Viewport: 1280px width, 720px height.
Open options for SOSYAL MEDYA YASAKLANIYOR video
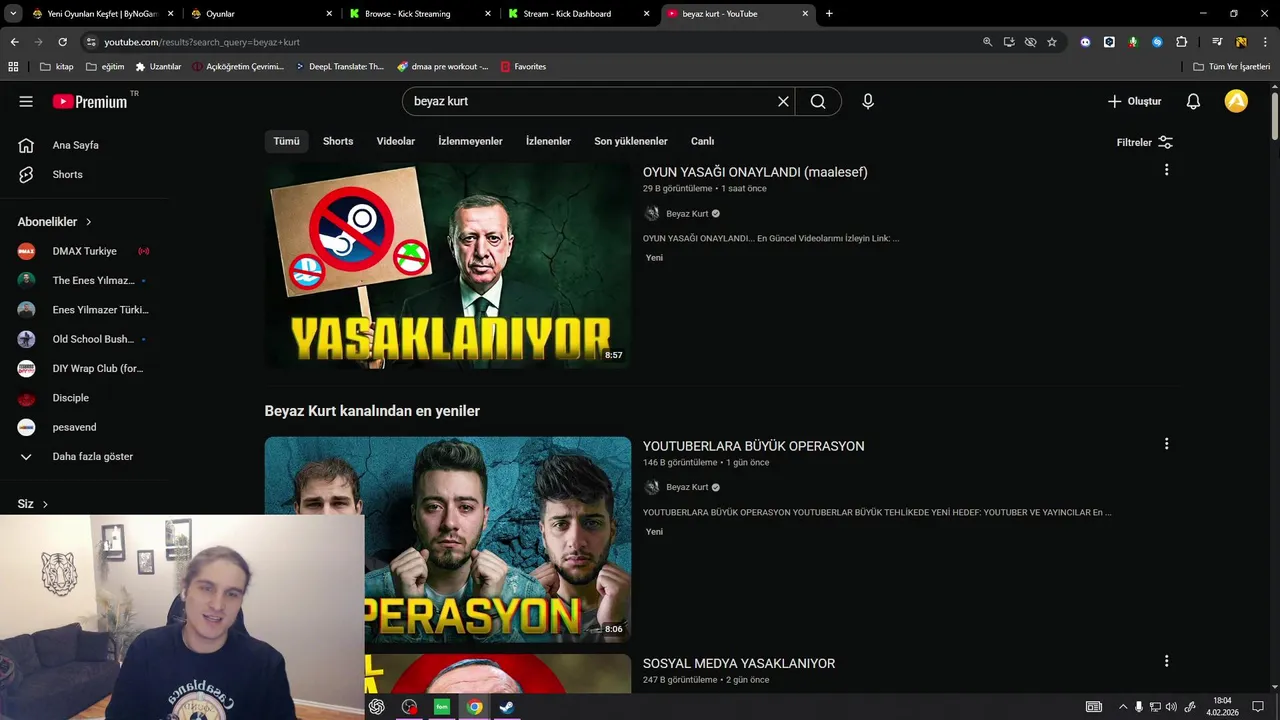pyautogui.click(x=1166, y=661)
